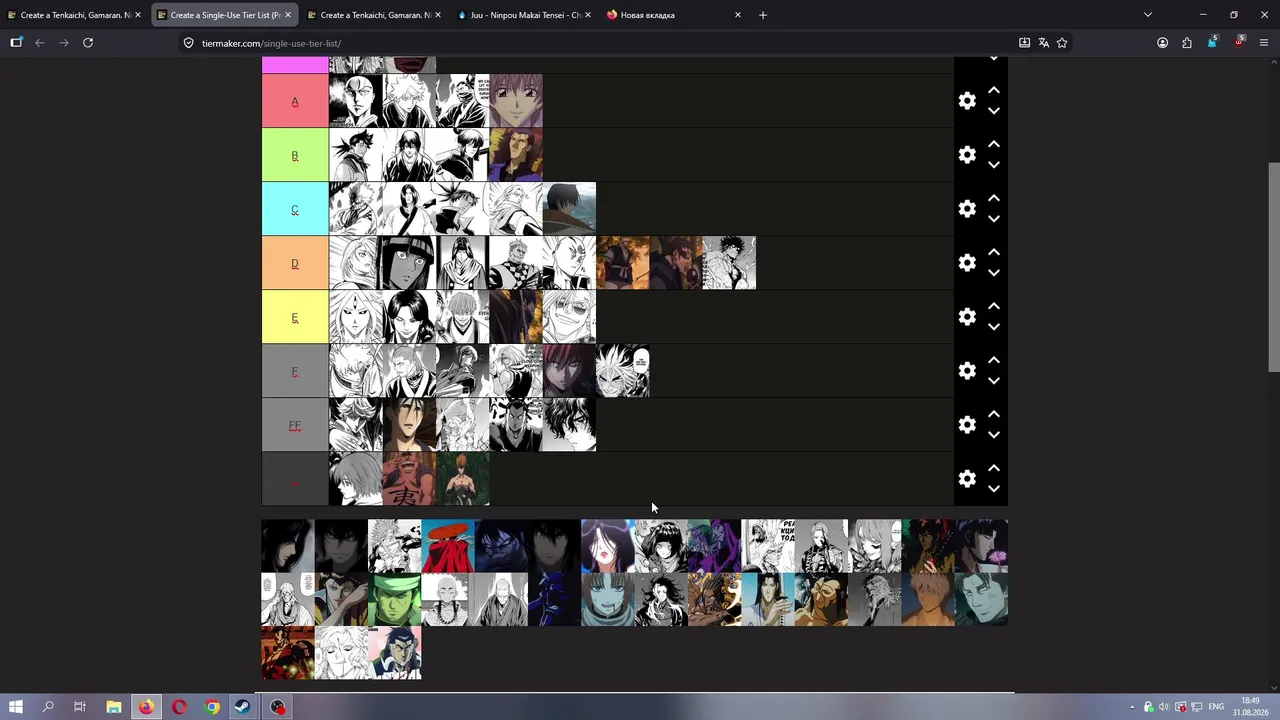Viewport: 1280px width, 720px height.
Task: Edit the tier E label
Action: 295,318
